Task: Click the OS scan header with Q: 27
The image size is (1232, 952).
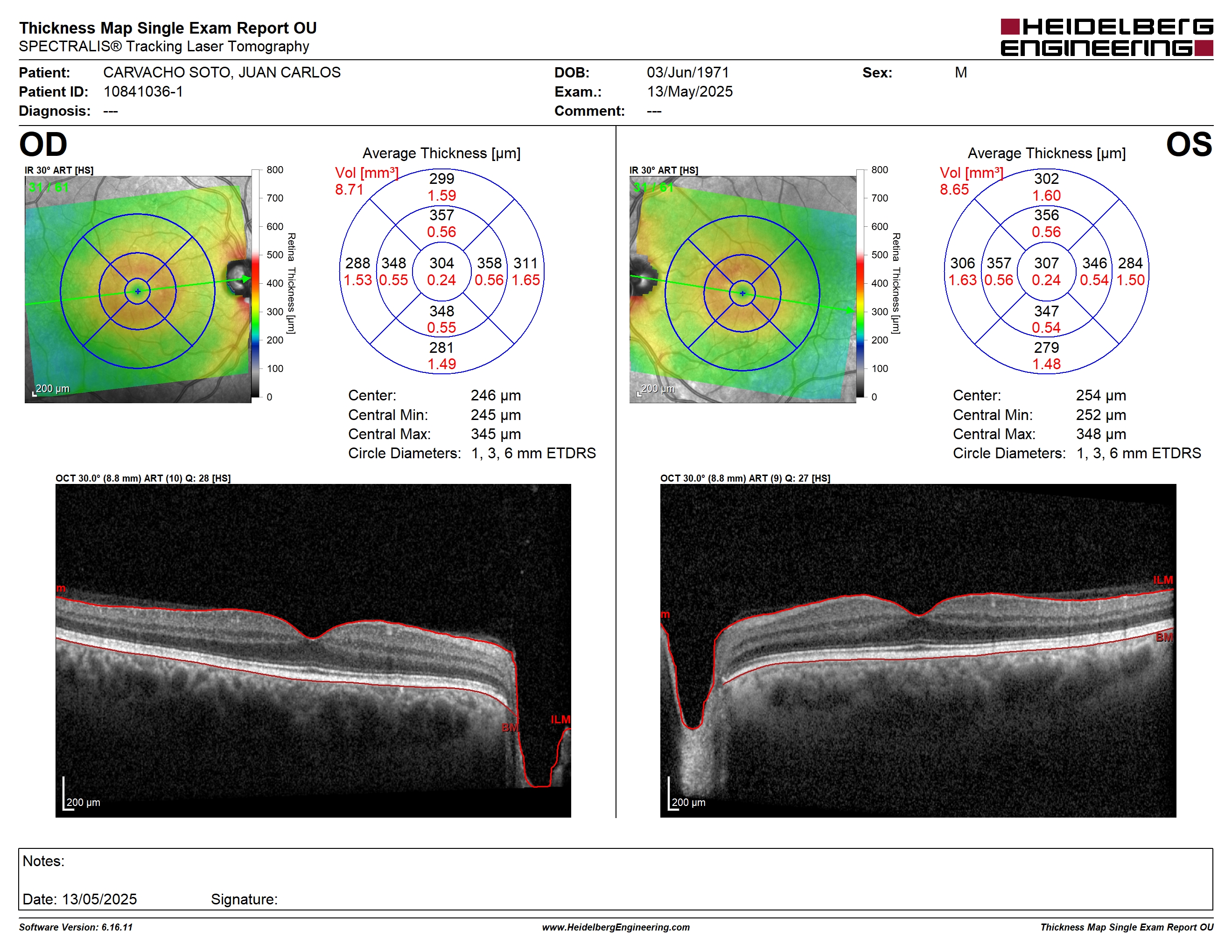Action: click(745, 478)
